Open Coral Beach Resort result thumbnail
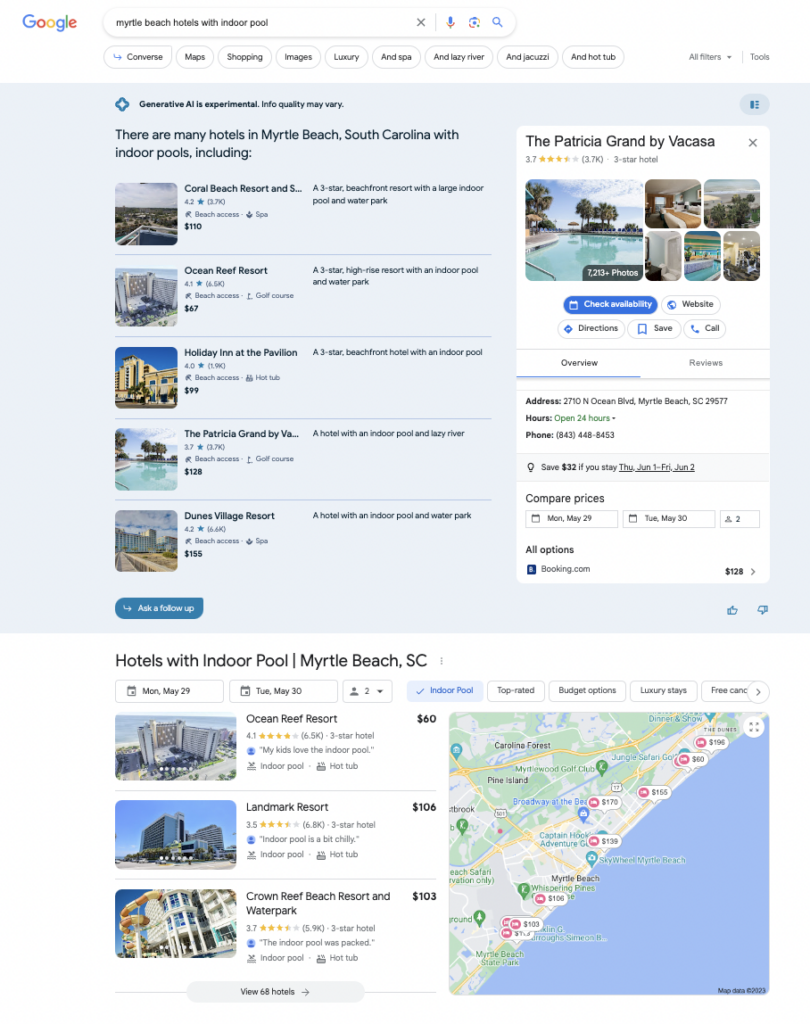 tap(146, 214)
